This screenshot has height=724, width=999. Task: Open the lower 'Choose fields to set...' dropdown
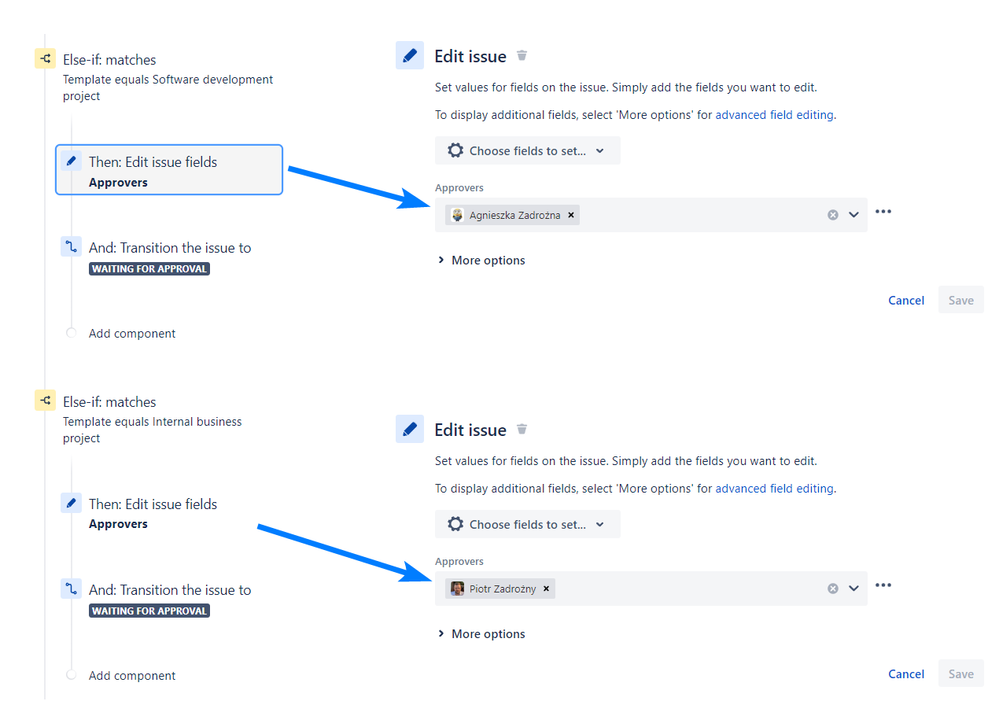(x=527, y=525)
